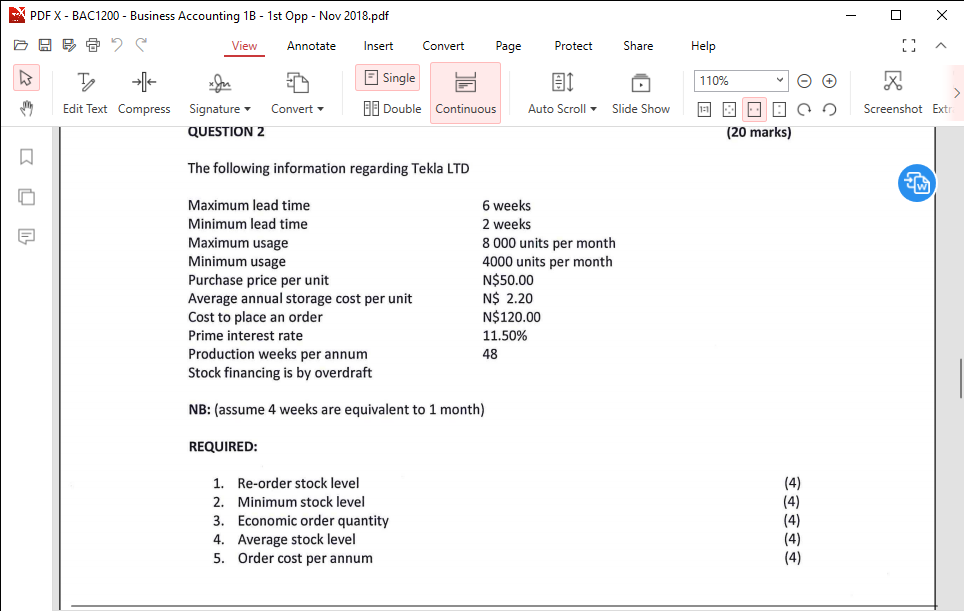Click the 'Re-order stock level' list item

[x=298, y=483]
